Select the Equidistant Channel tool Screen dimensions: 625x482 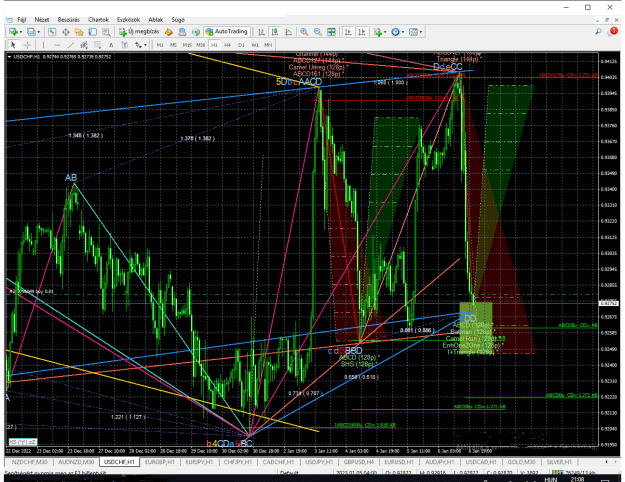pos(84,45)
